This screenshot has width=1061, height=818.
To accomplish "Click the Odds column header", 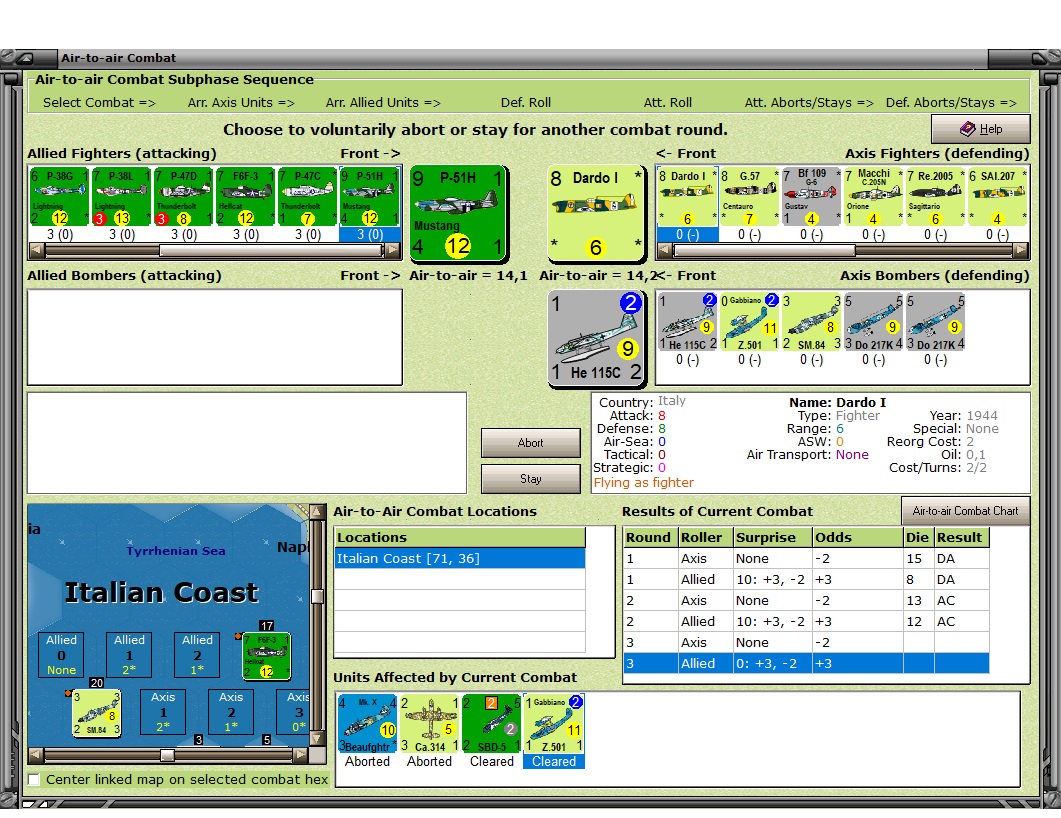I will pos(857,537).
